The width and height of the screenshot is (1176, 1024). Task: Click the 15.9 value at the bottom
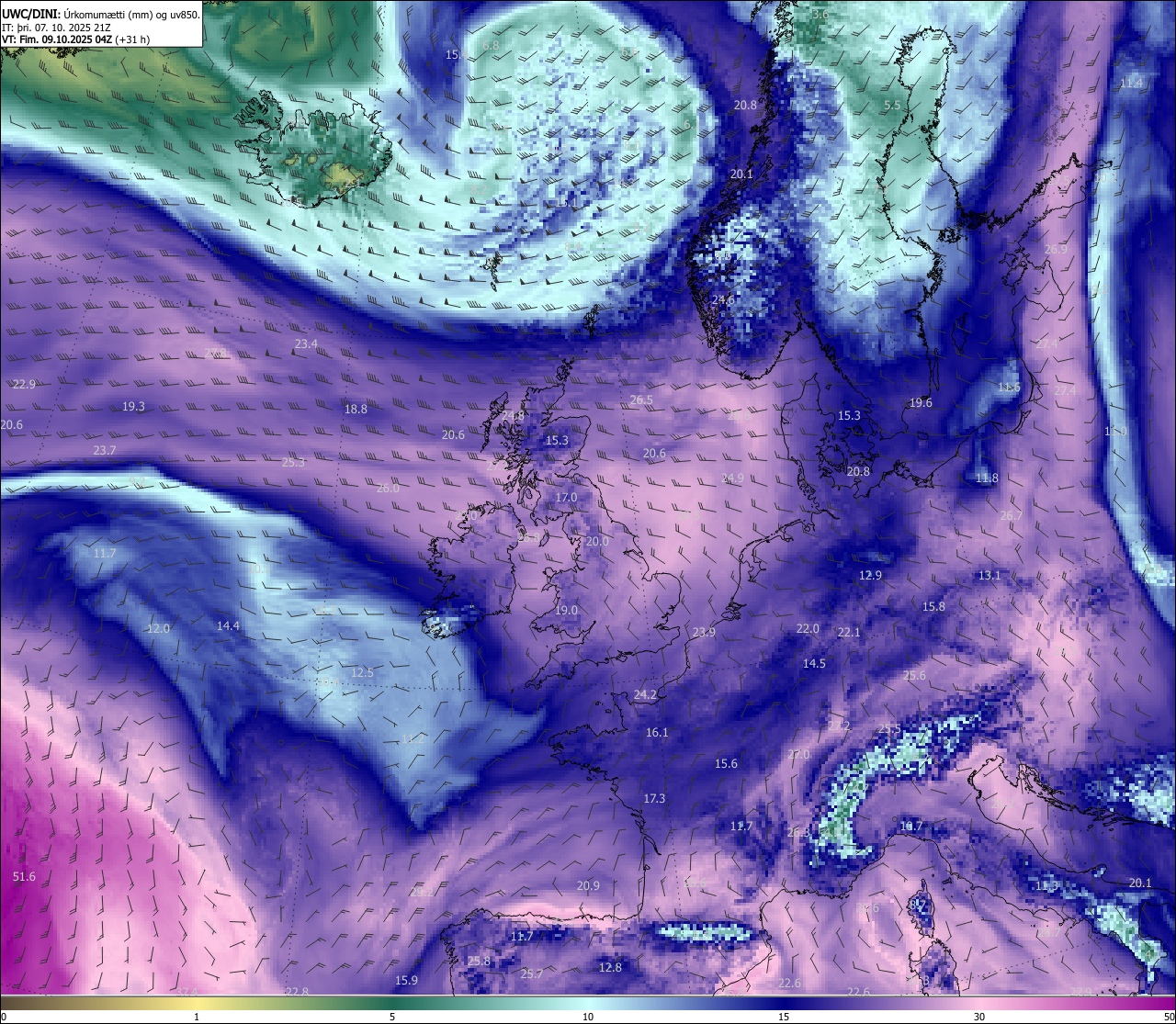pos(406,980)
